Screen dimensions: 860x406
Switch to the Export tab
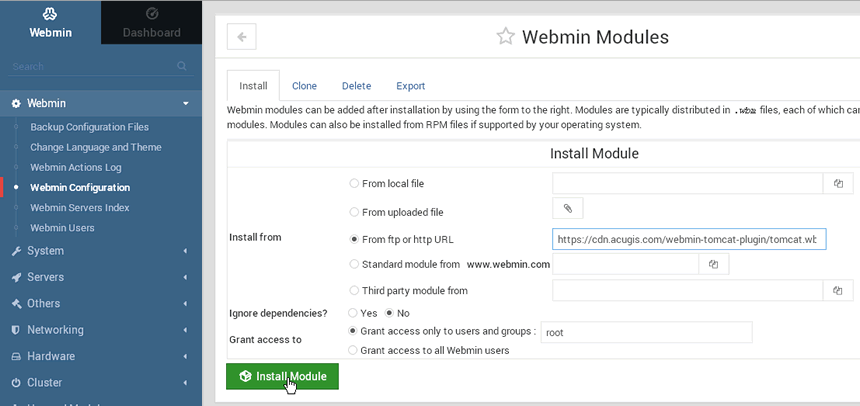pyautogui.click(x=410, y=86)
